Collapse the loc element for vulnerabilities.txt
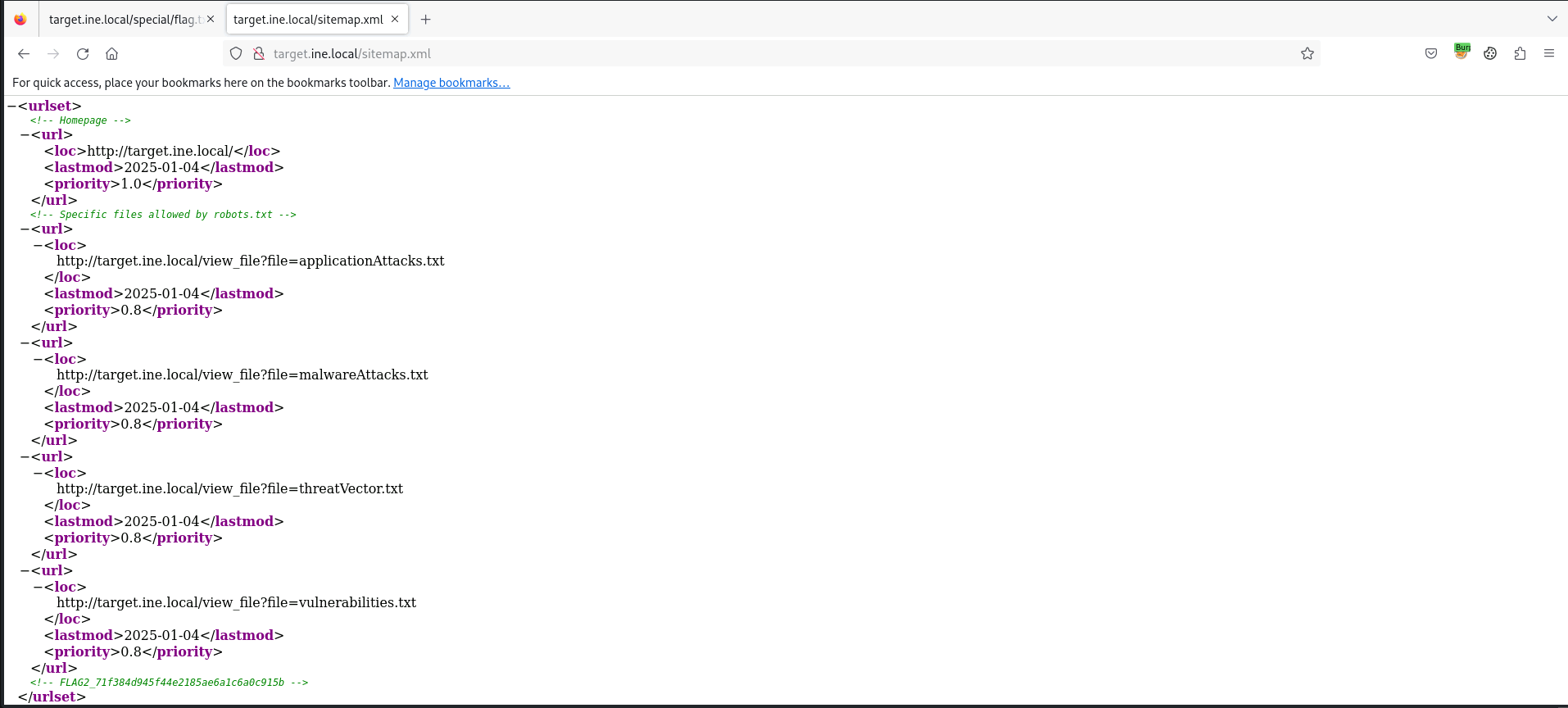 point(38,587)
